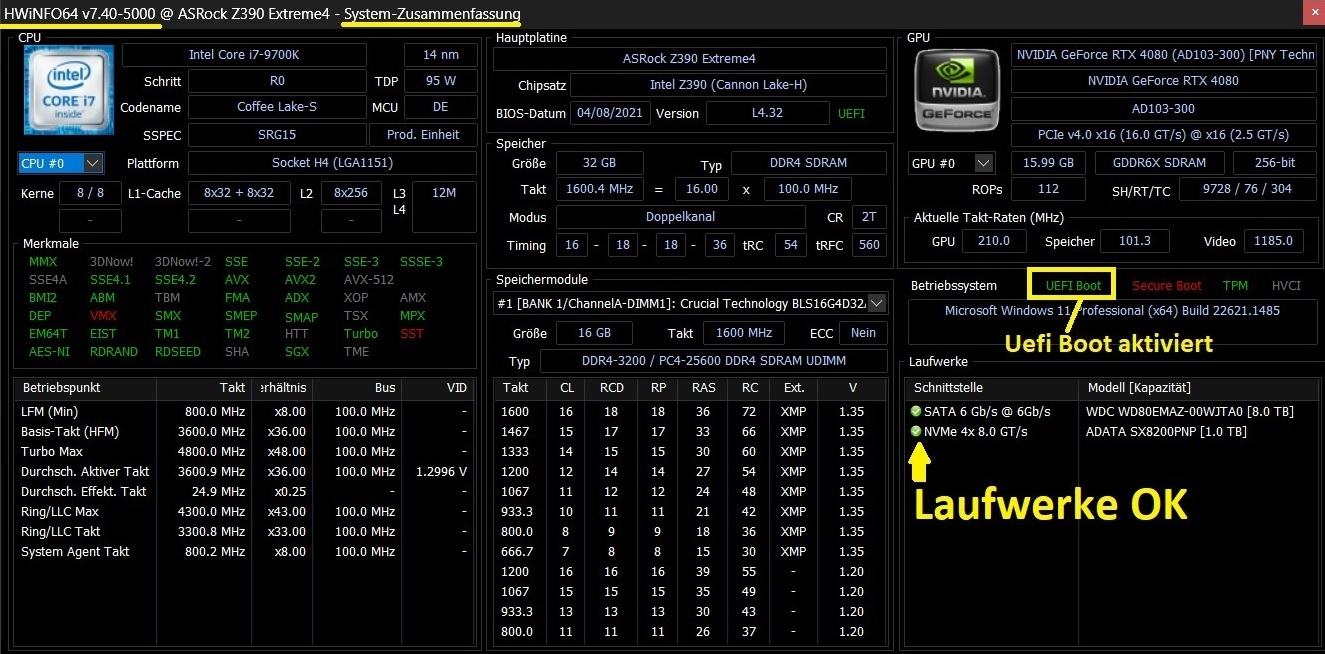Viewport: 1325px width, 654px height.
Task: Click the Microsoft Windows 11 build field
Action: [1112, 322]
